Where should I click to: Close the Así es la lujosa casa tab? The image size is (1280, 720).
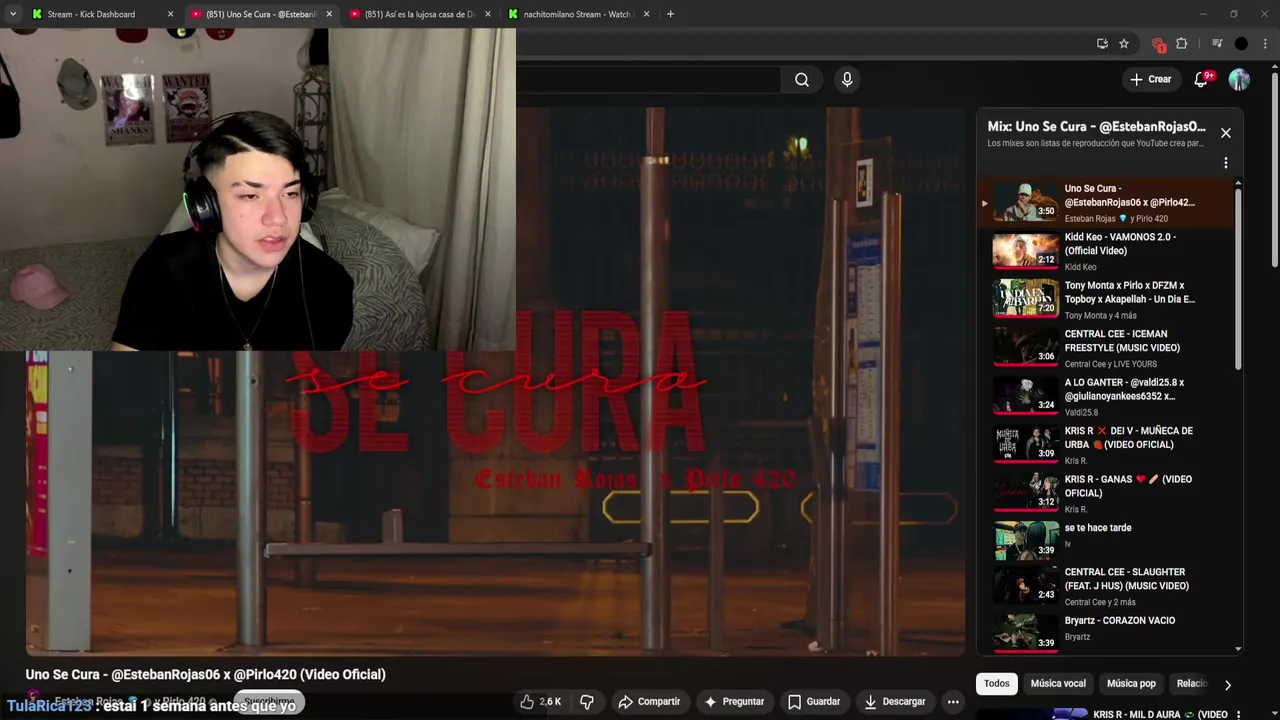[488, 14]
